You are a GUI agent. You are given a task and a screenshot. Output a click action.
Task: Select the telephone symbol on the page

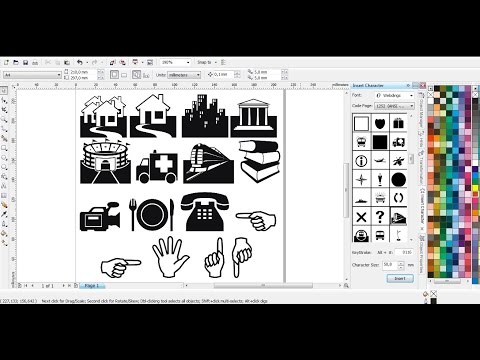(x=205, y=212)
